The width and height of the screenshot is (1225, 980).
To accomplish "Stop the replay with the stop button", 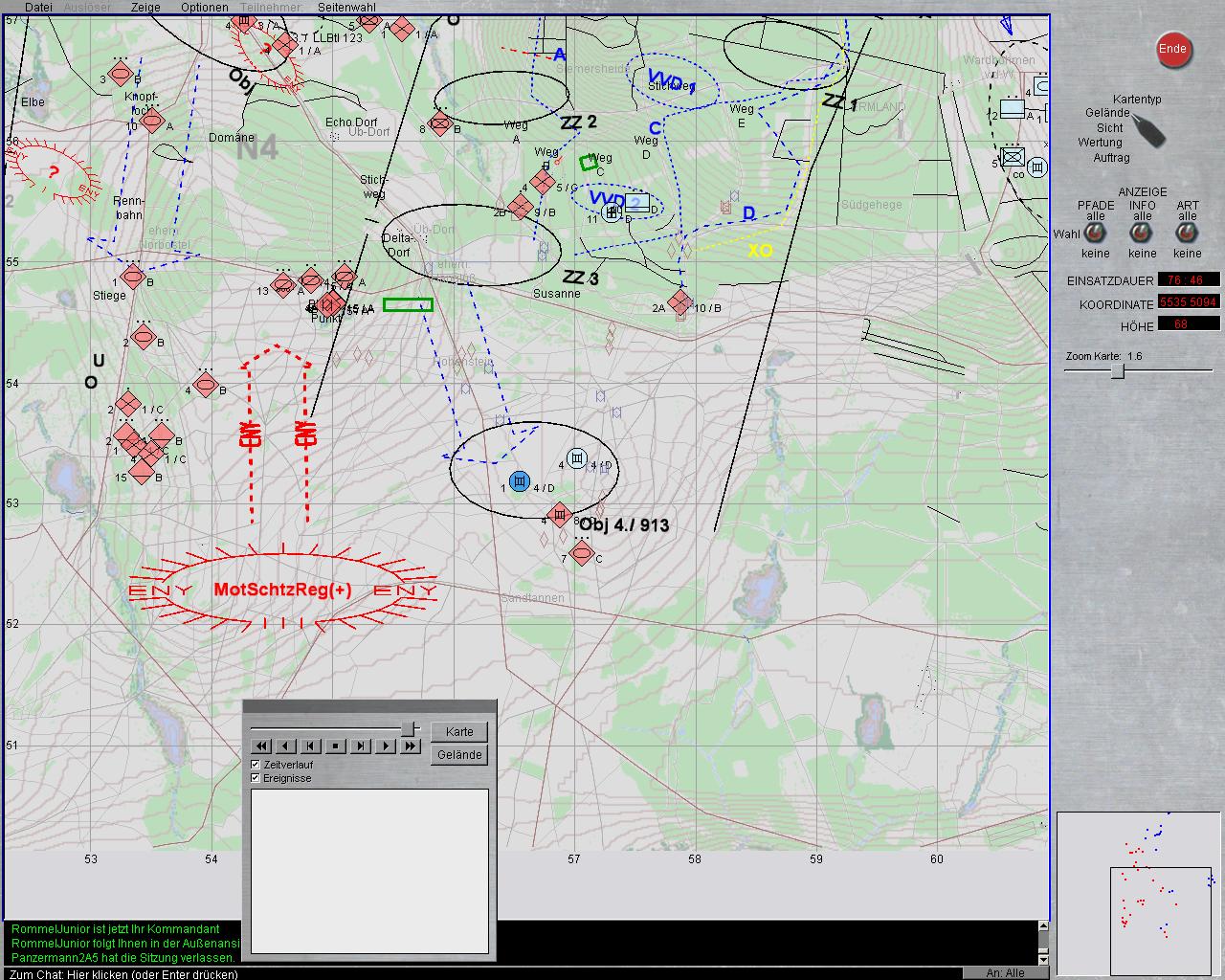I will click(x=335, y=746).
